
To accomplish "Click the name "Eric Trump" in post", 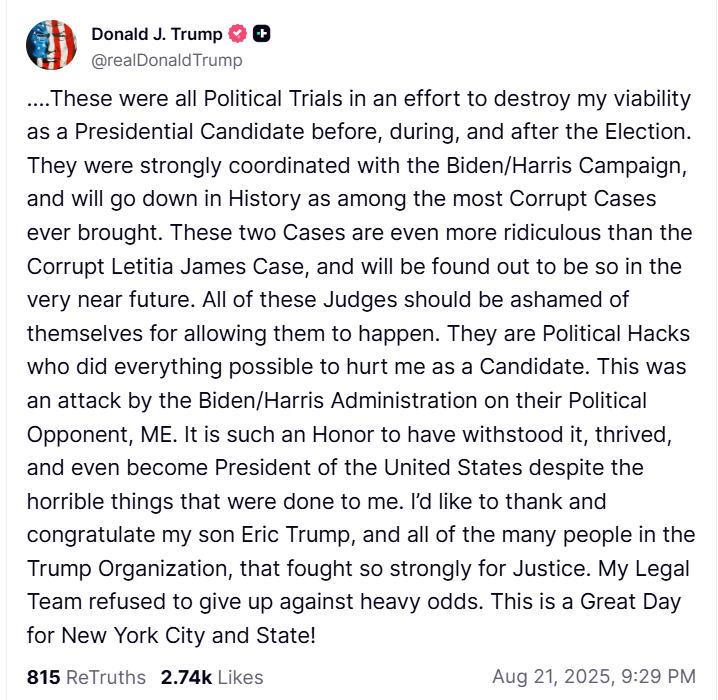I will coord(298,535).
